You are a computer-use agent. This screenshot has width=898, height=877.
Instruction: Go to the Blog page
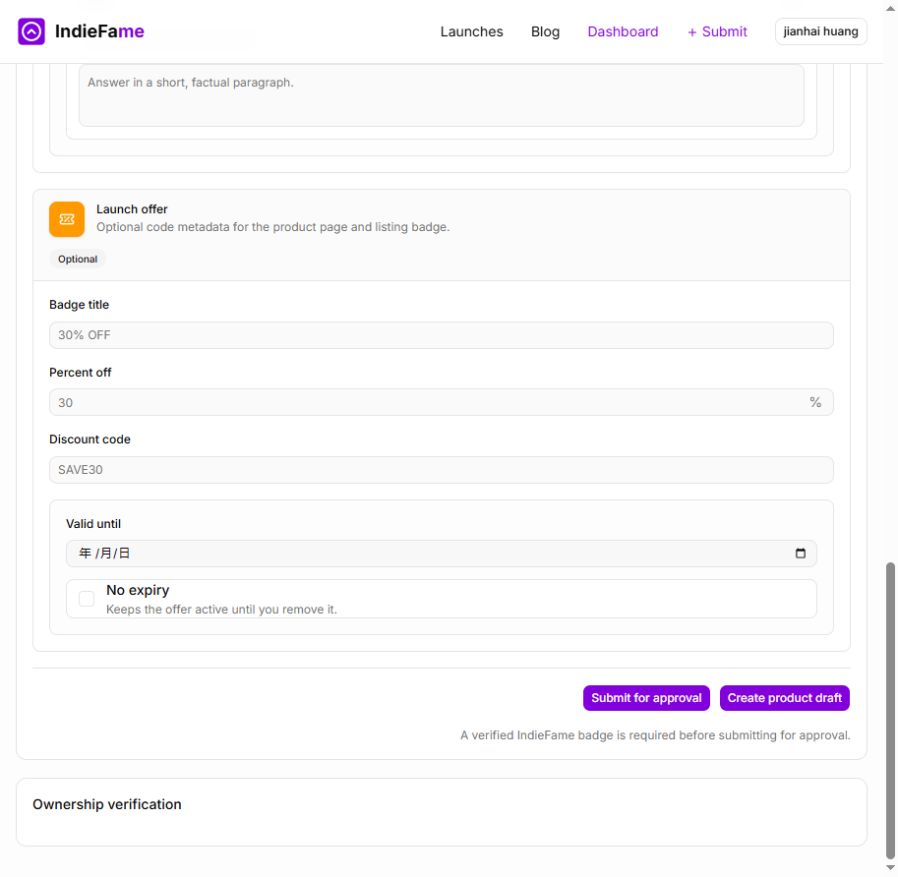(545, 32)
